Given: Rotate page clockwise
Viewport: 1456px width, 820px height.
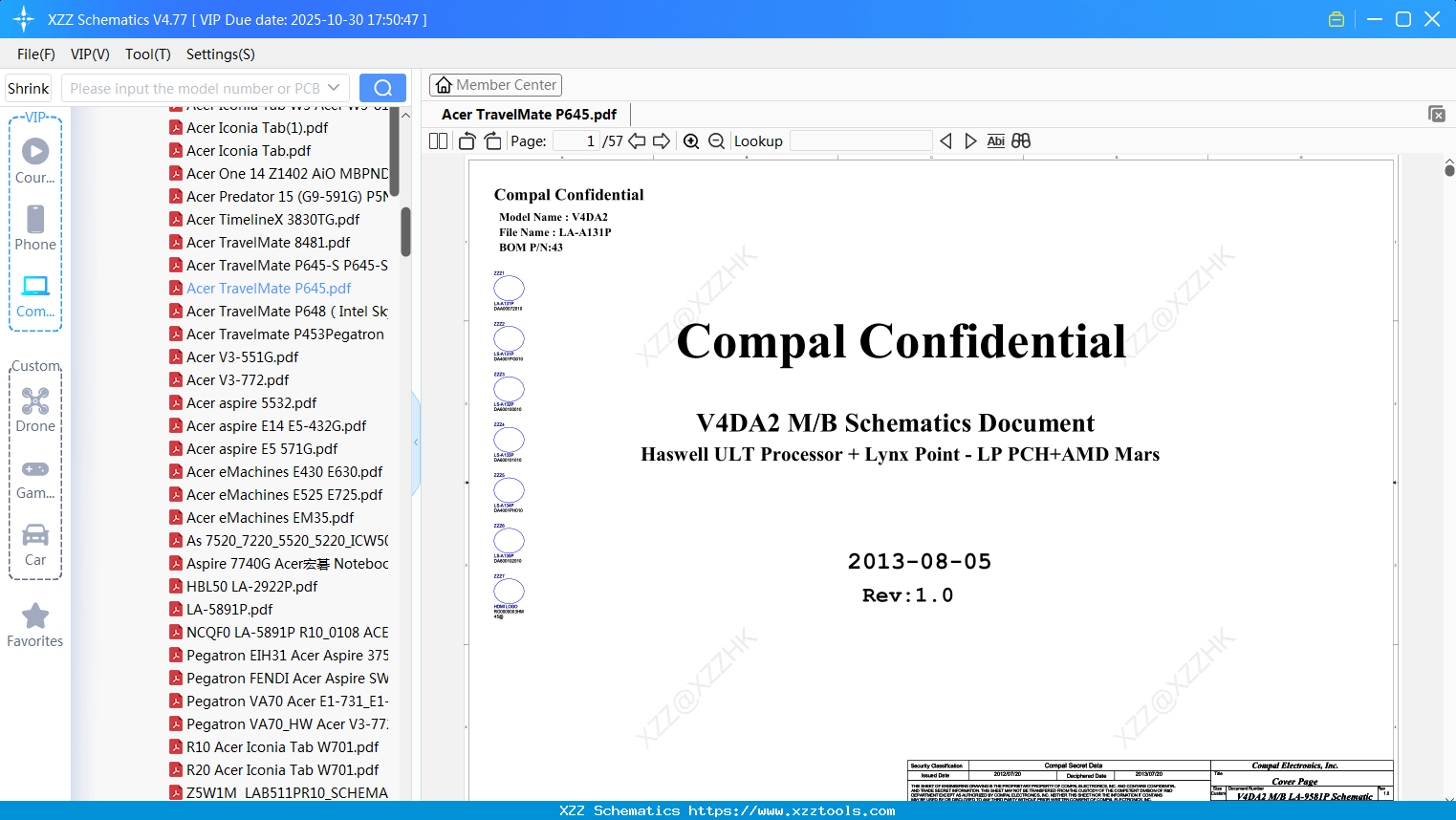Looking at the screenshot, I should pos(492,141).
